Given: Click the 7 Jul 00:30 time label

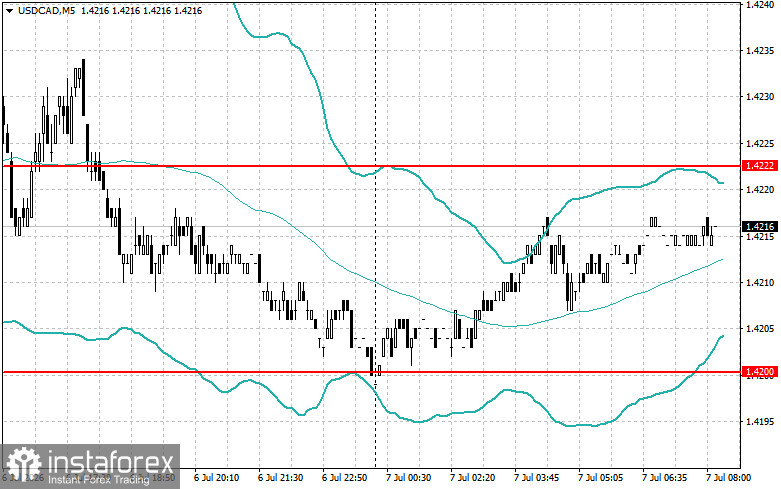Looking at the screenshot, I should pos(408,478).
